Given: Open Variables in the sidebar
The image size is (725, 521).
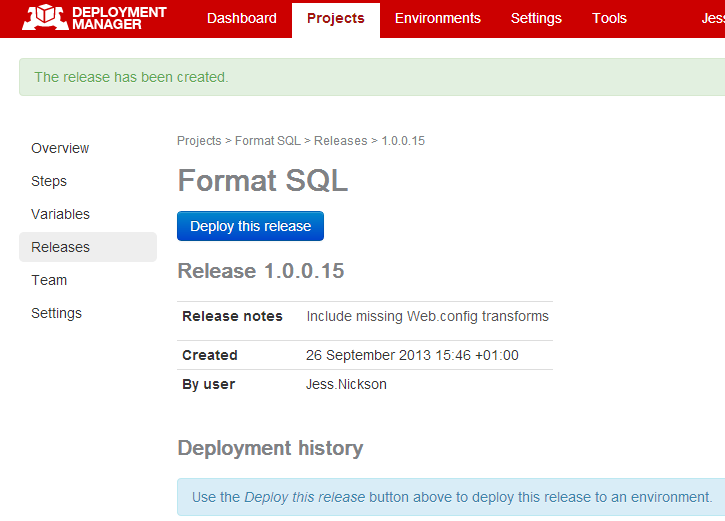Looking at the screenshot, I should coord(60,214).
